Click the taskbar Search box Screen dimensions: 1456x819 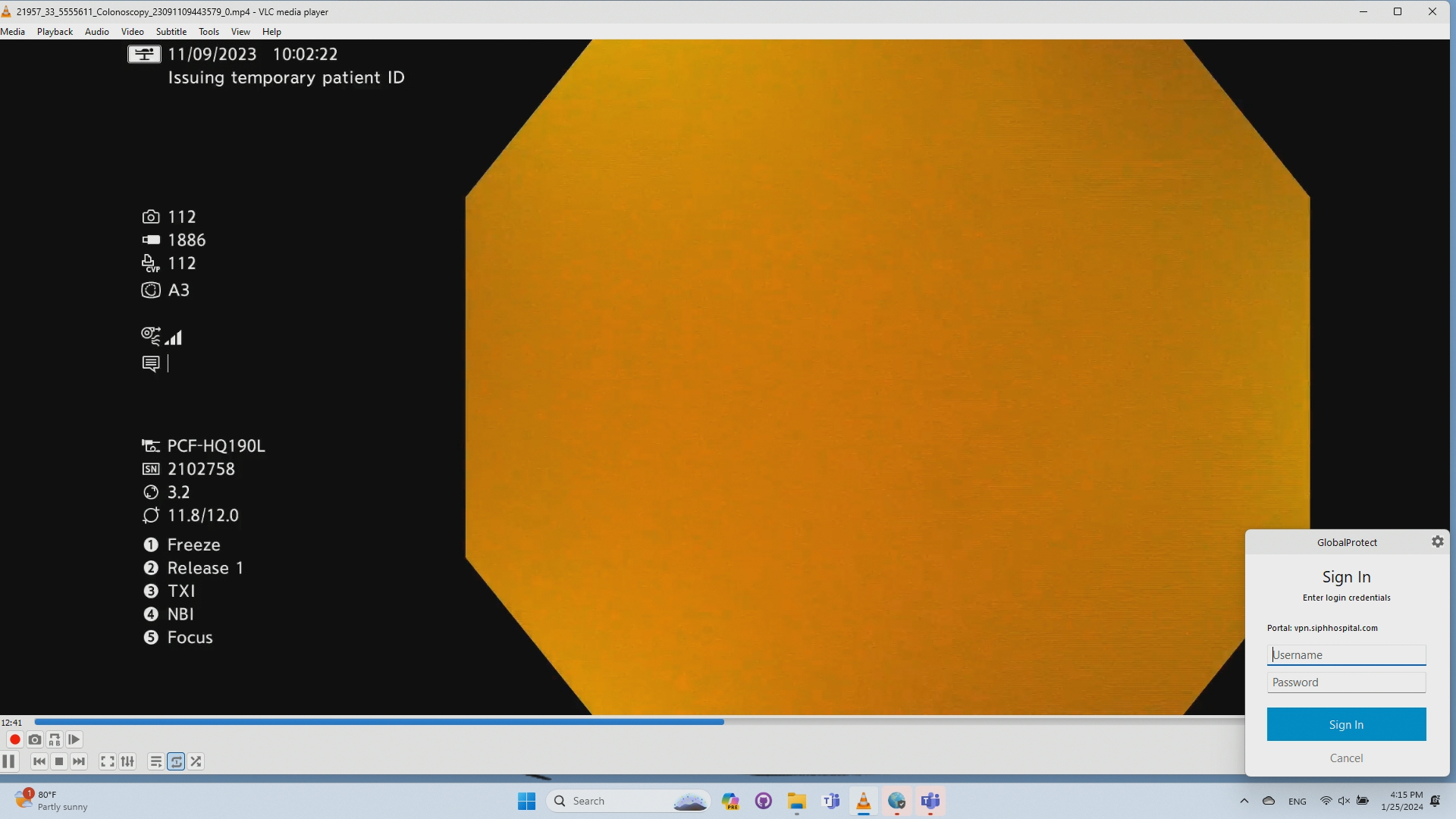point(628,801)
